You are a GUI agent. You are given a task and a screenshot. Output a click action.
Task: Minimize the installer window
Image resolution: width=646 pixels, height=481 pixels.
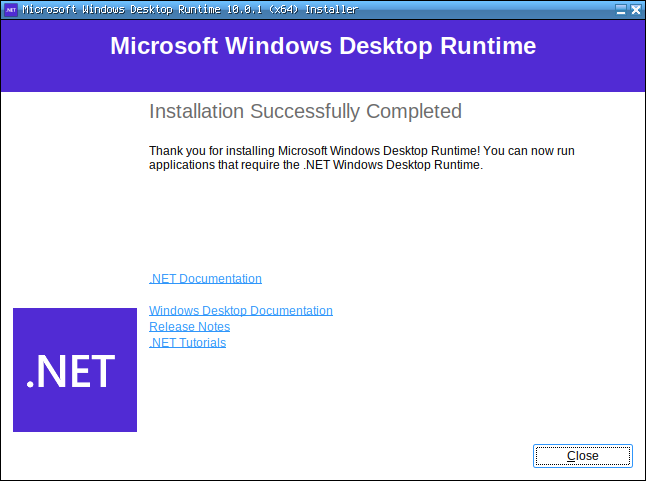620,9
